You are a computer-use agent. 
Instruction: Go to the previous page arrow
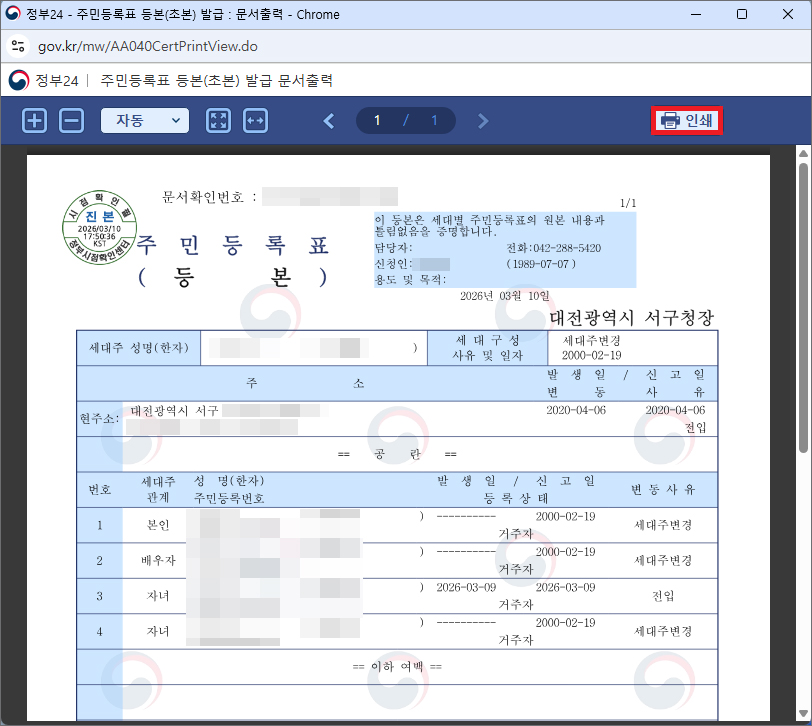click(x=329, y=121)
